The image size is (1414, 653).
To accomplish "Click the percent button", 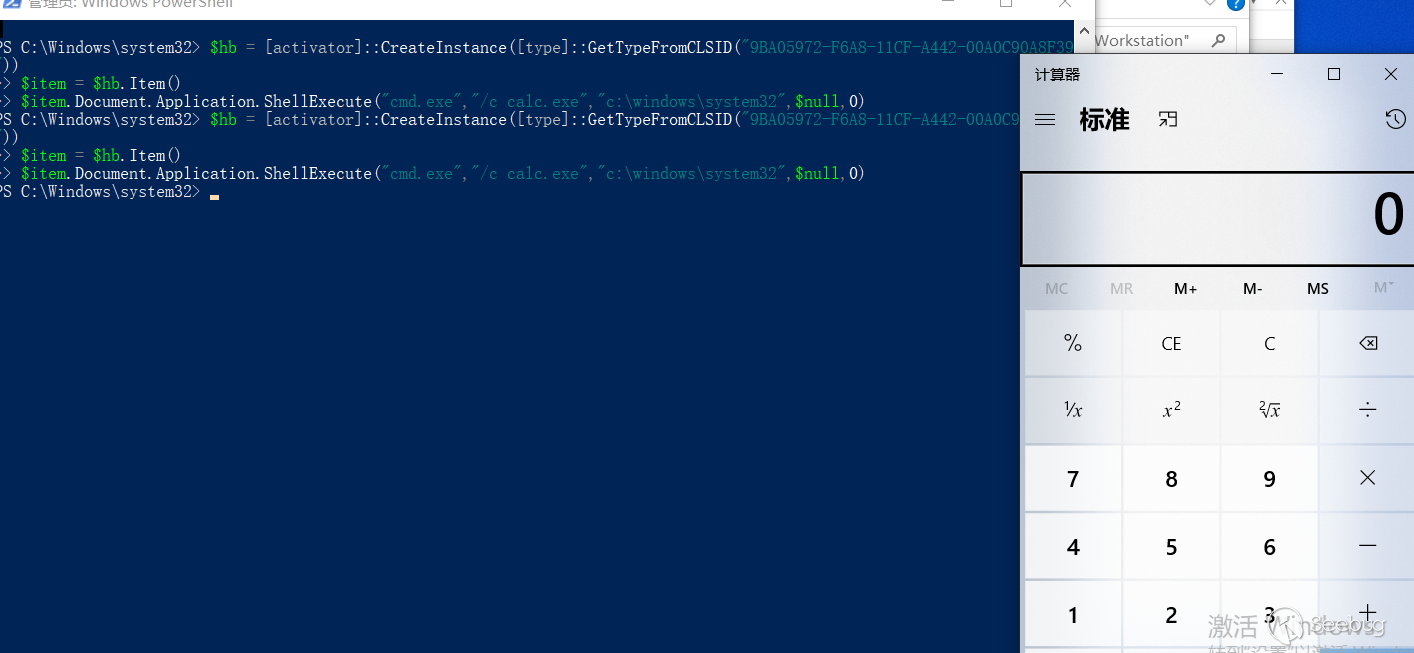I will tap(1073, 343).
